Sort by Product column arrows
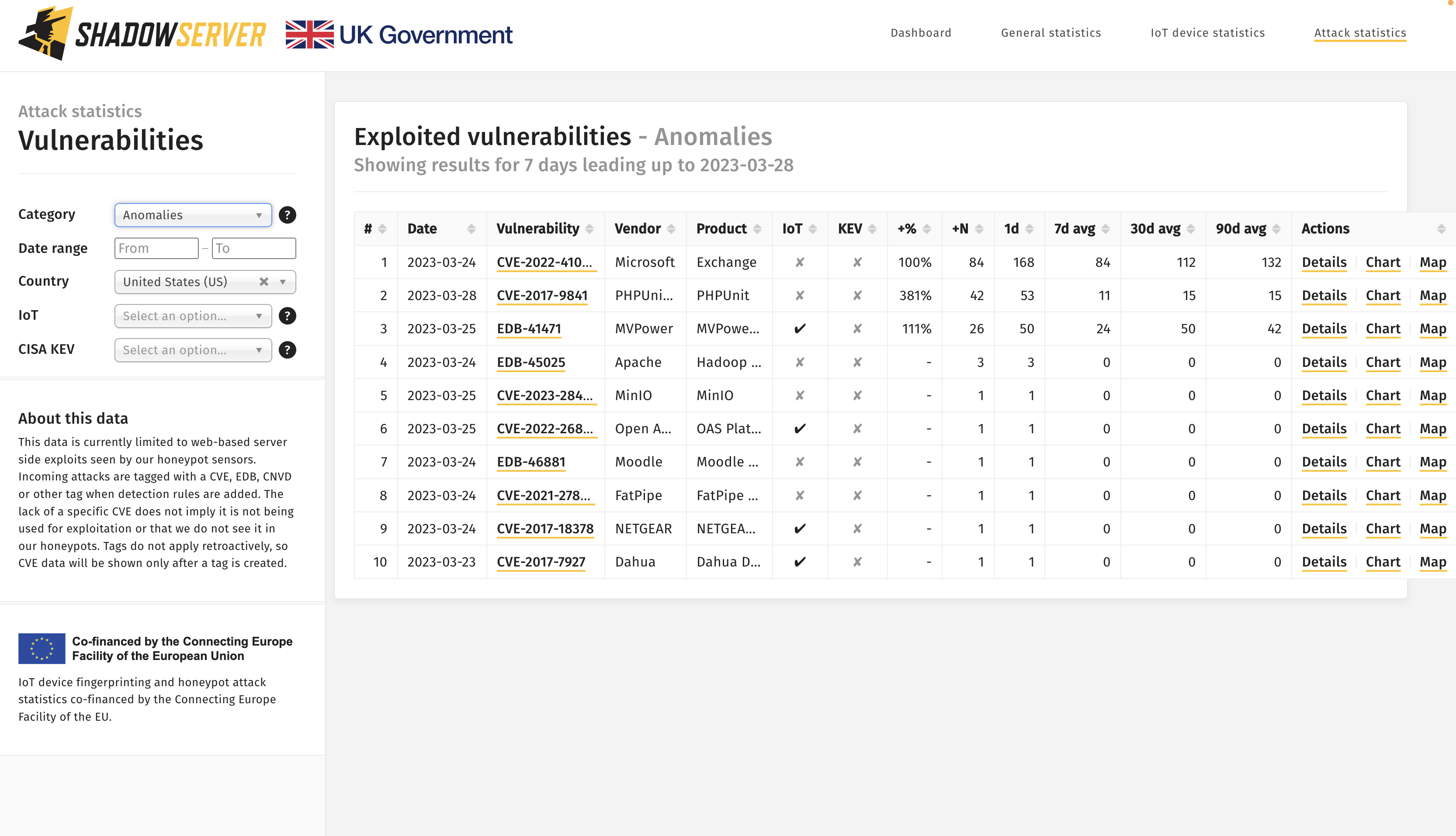The height and width of the screenshot is (836, 1456). [757, 228]
